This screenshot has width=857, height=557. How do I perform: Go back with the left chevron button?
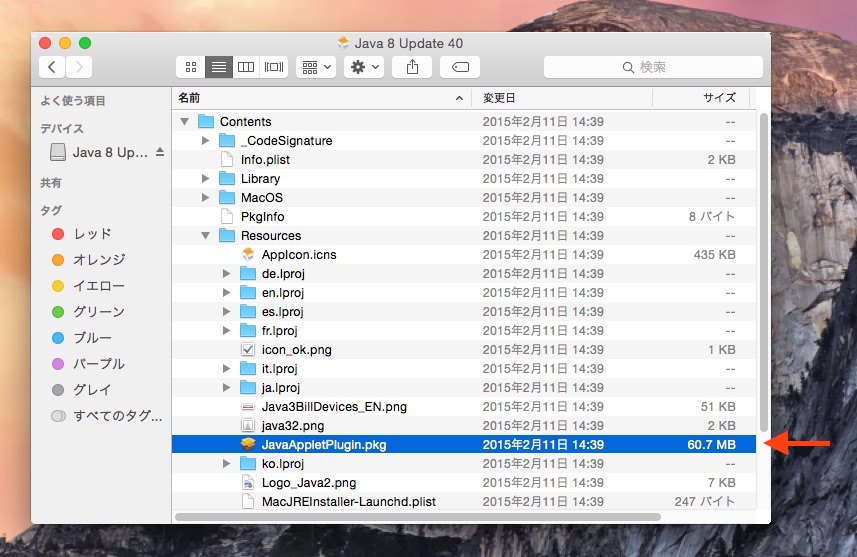[x=52, y=67]
